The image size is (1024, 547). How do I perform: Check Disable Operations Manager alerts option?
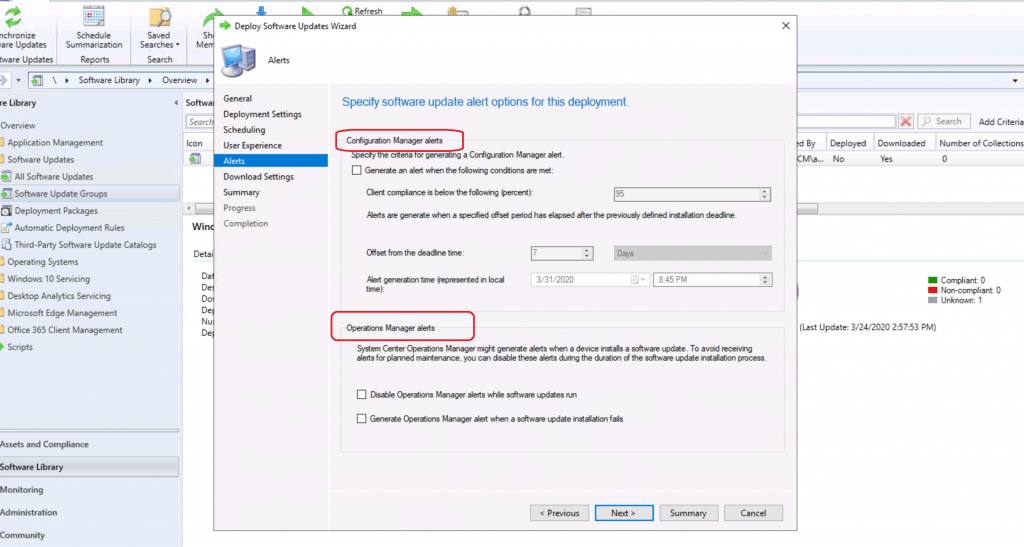[x=361, y=394]
